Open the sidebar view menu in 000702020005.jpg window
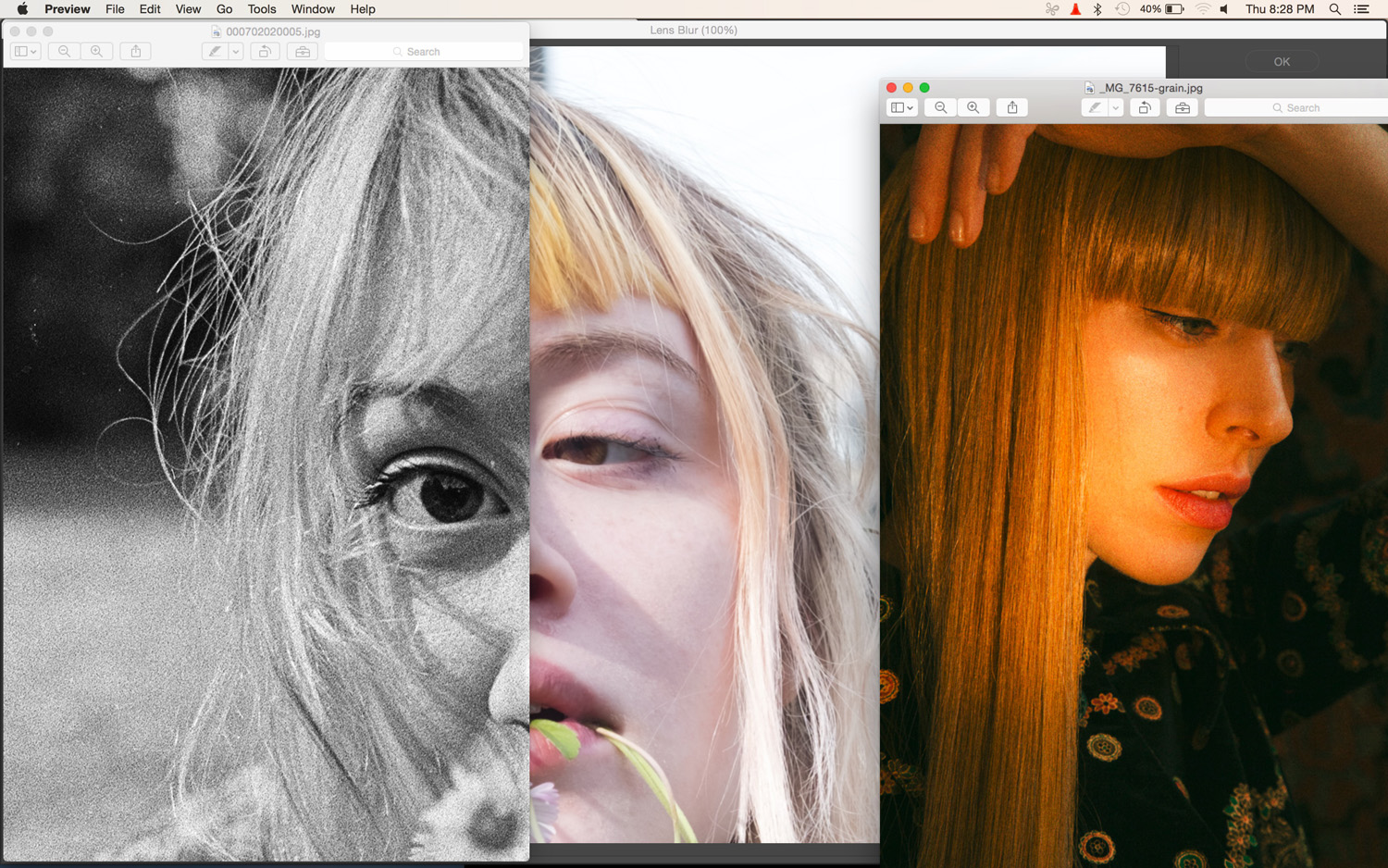Screen dimensions: 1388x868 (x=25, y=52)
